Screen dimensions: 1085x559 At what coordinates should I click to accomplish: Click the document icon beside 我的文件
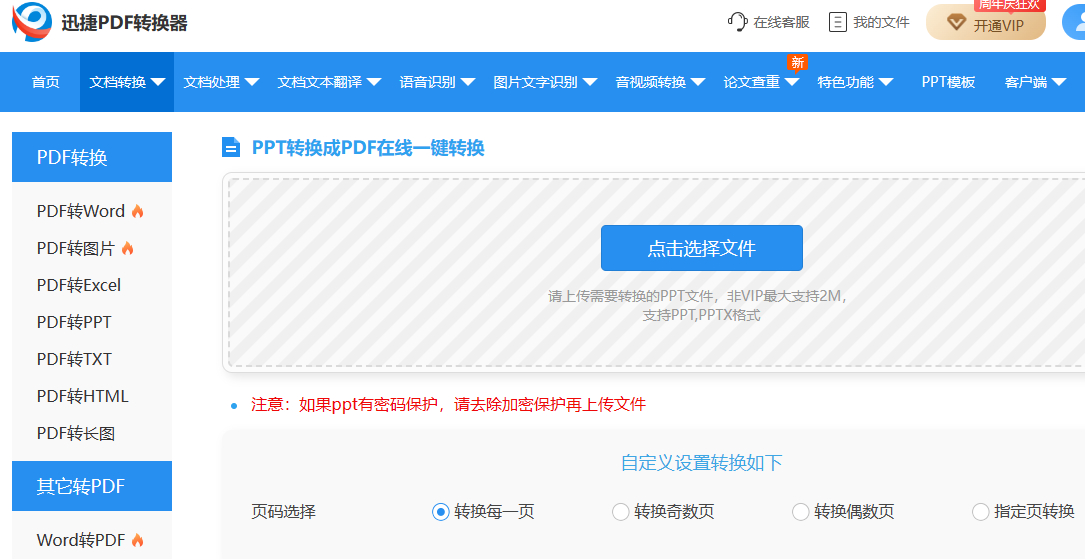coord(837,22)
